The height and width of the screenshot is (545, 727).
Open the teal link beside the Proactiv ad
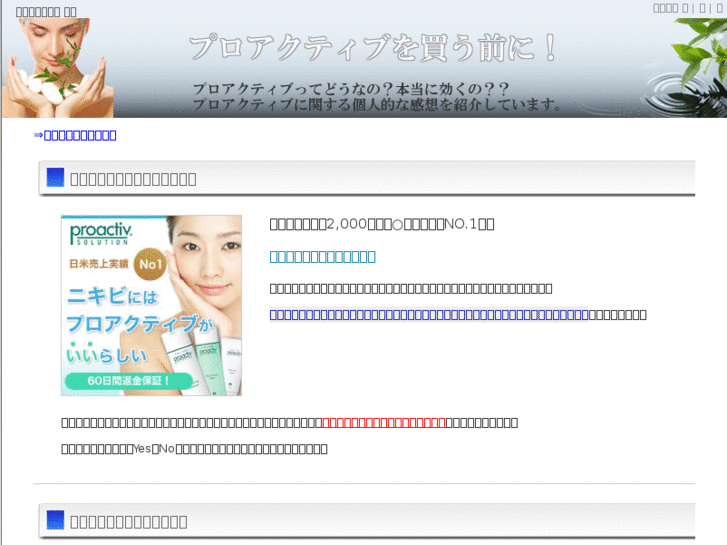tap(322, 256)
